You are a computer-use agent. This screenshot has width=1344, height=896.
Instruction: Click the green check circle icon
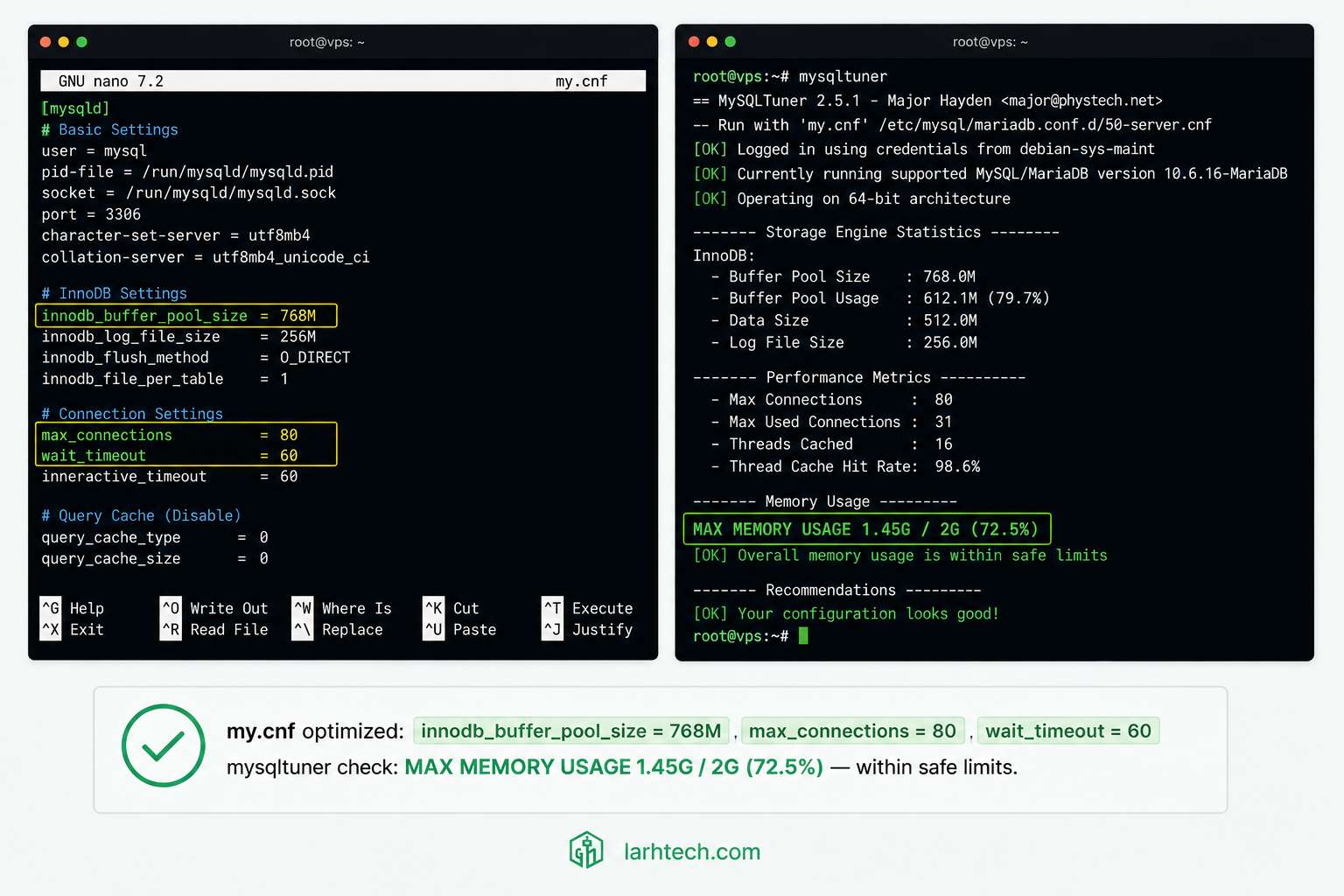click(164, 745)
